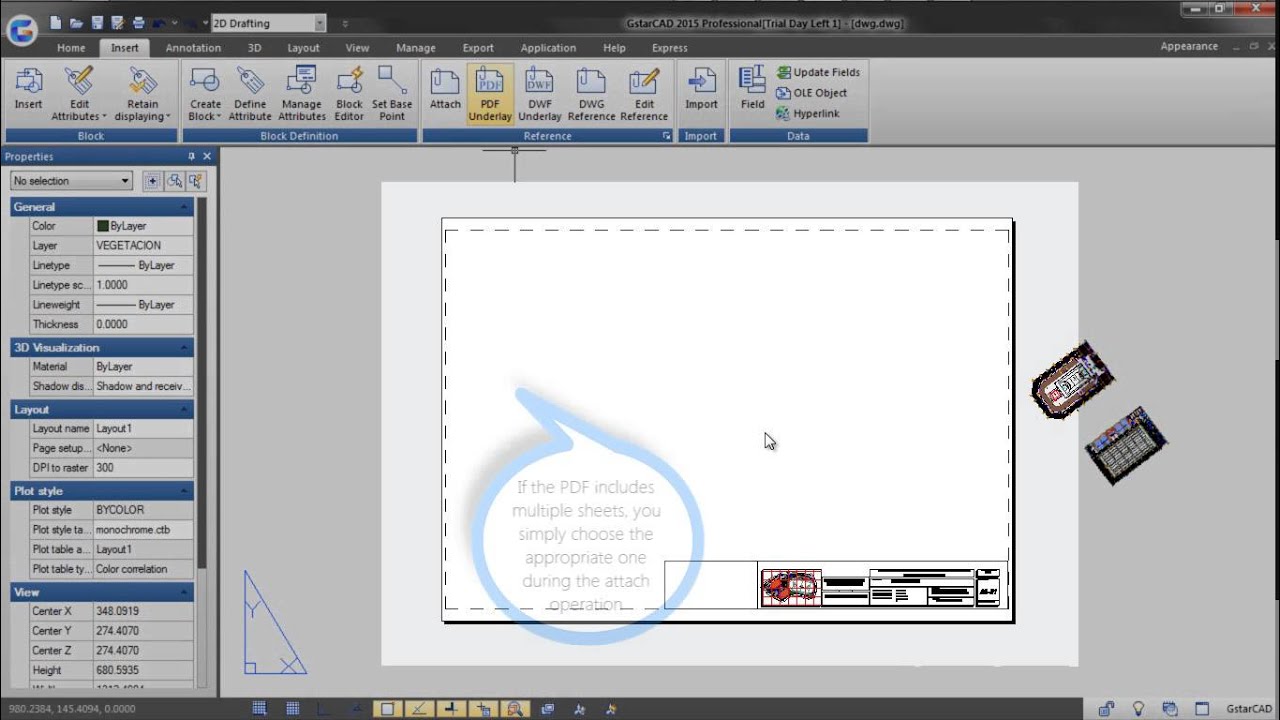The height and width of the screenshot is (720, 1280).
Task: Click the Save As icon
Action: (x=118, y=22)
